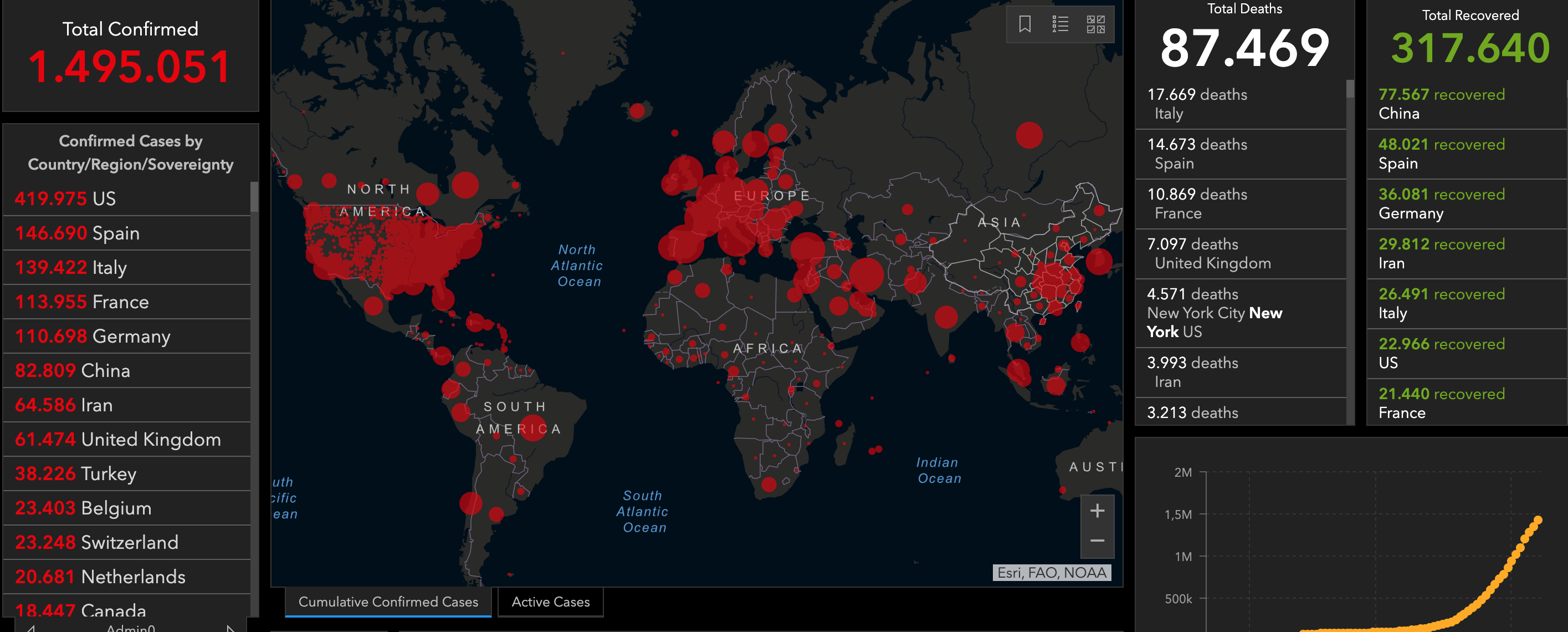Zoom out with the minus button

[1097, 541]
